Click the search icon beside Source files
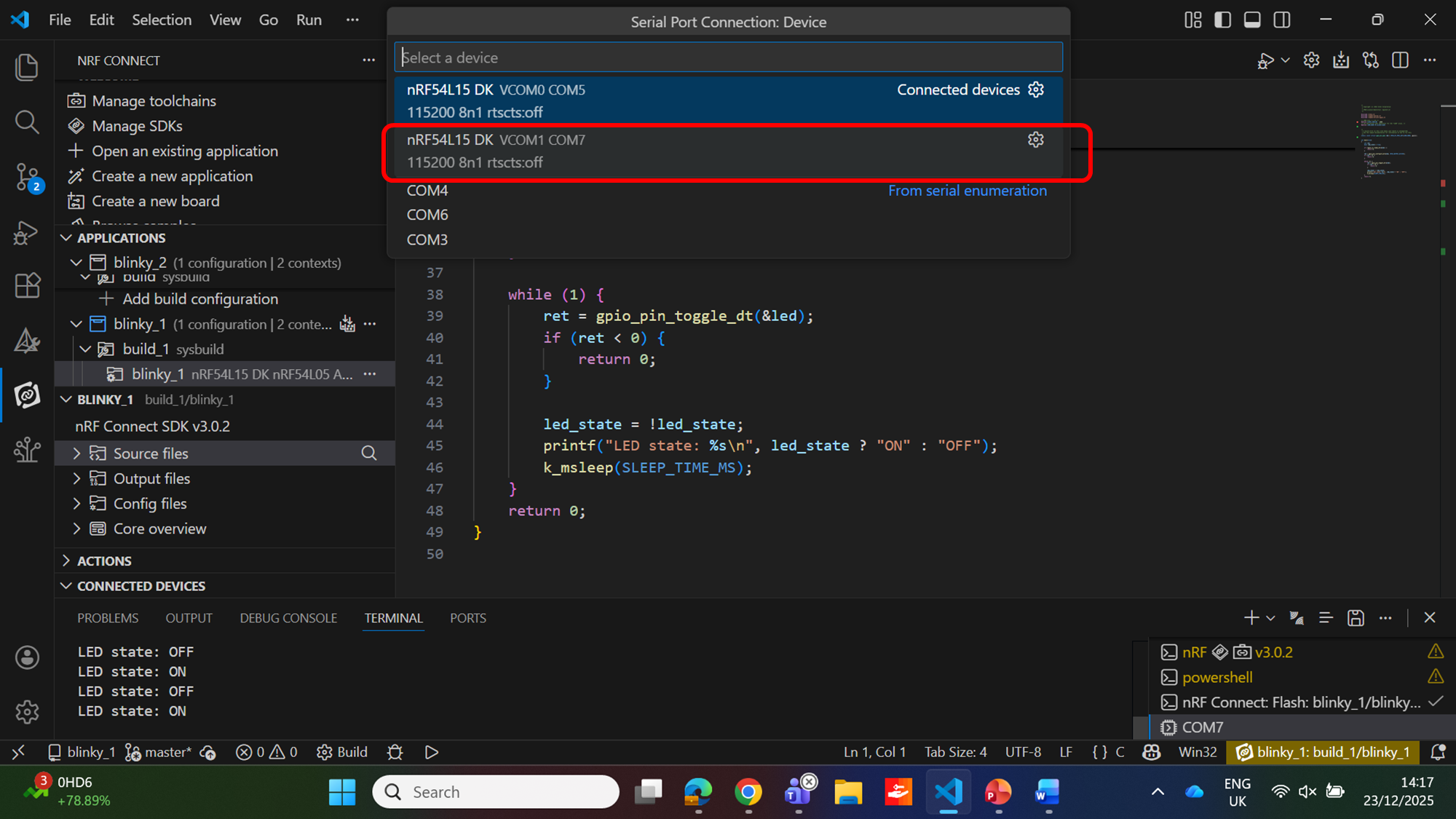The image size is (1456, 819). 369,454
